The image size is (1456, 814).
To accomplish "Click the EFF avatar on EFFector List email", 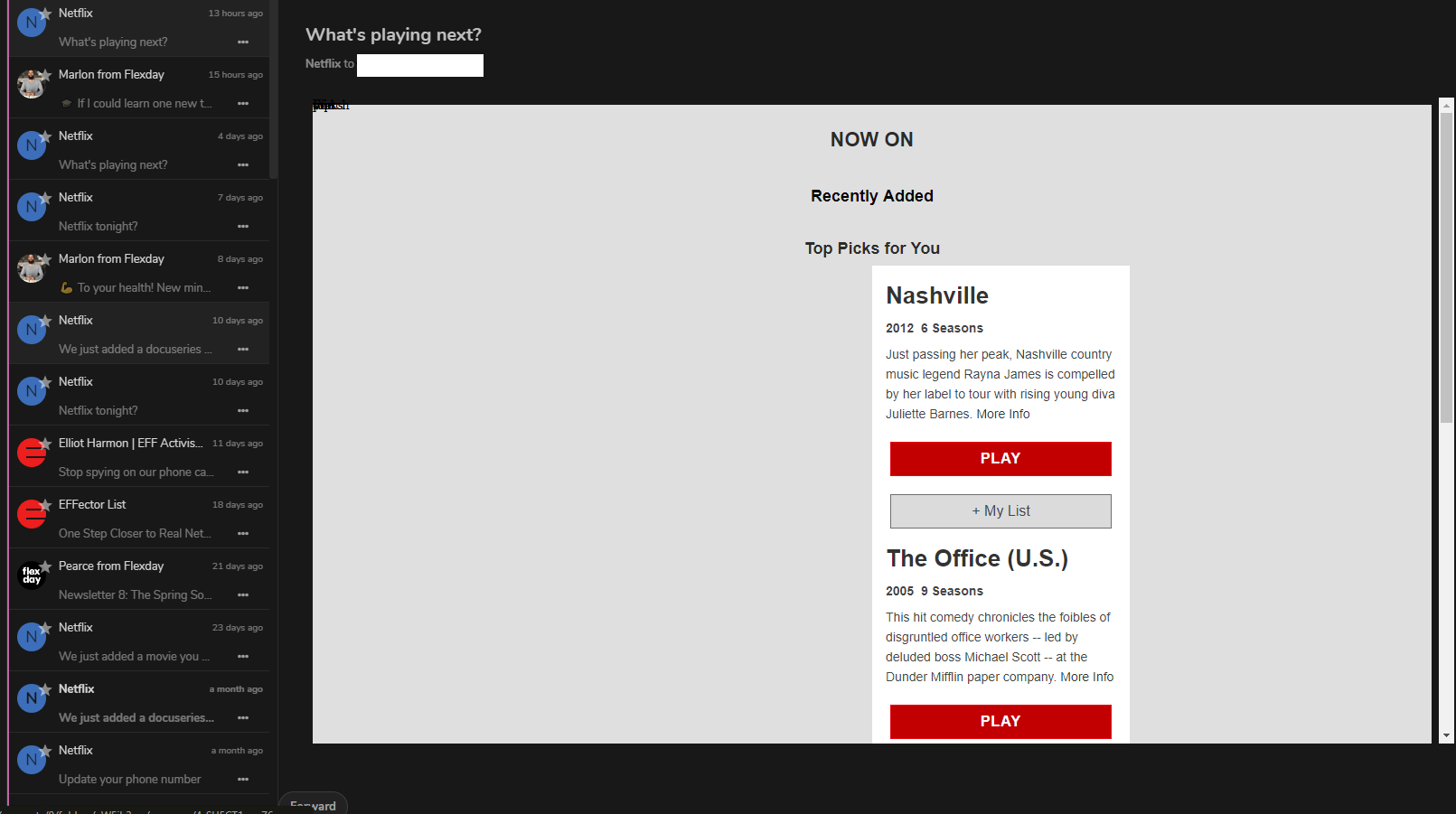I will pyautogui.click(x=32, y=514).
